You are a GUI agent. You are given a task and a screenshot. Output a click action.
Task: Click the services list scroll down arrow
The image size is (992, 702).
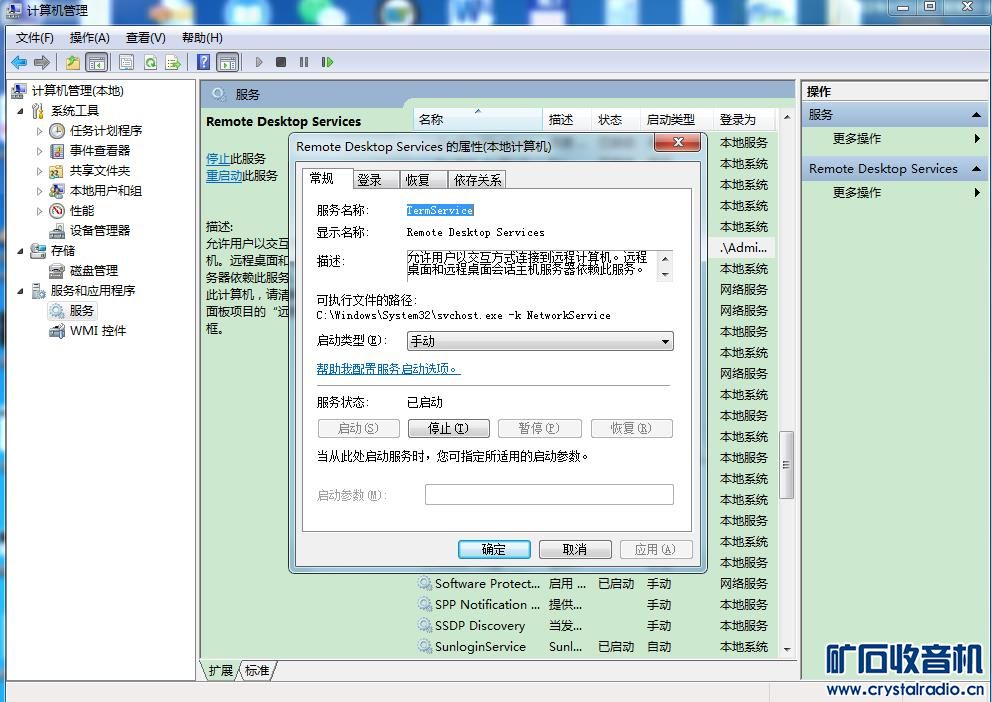pyautogui.click(x=787, y=650)
